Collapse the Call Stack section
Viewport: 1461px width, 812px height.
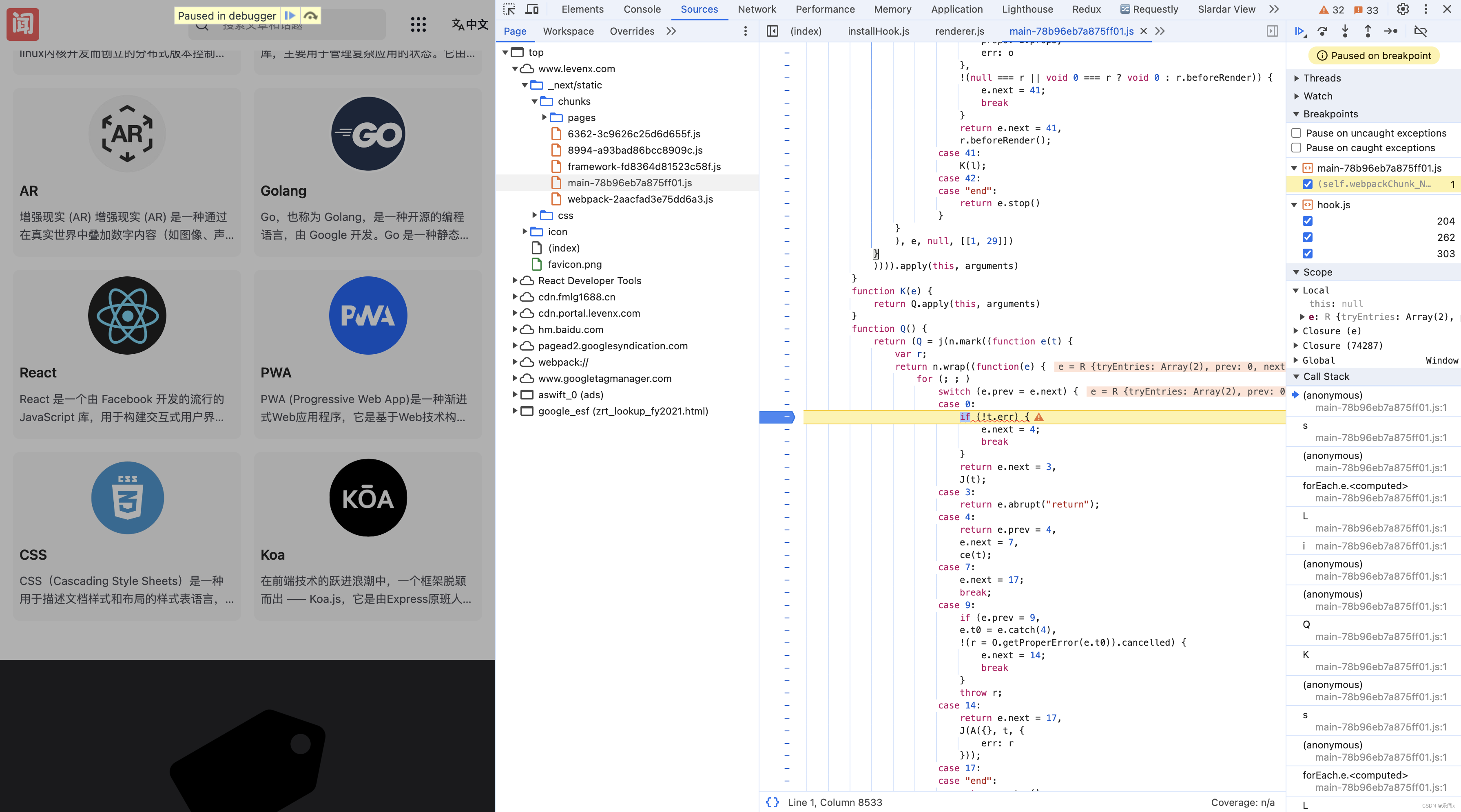click(x=1297, y=377)
